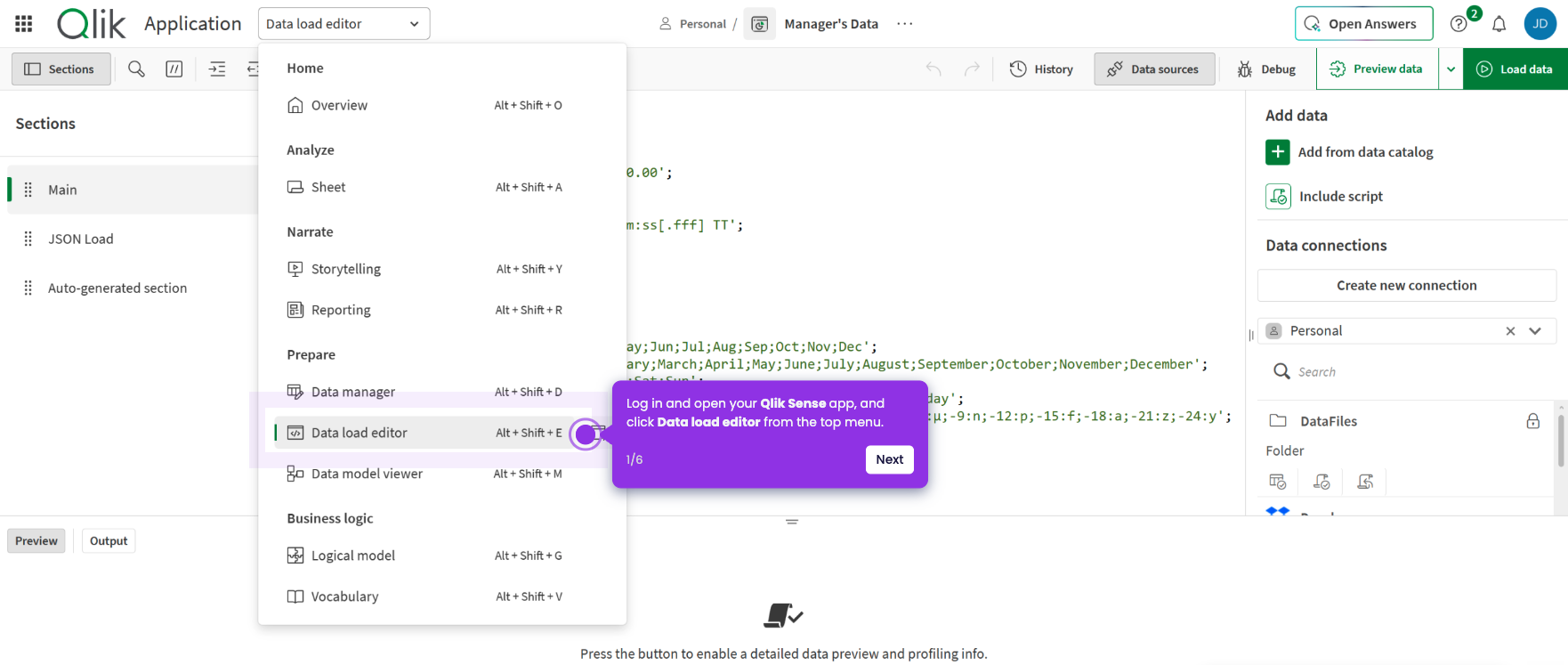Click the right panel collapse handle
The height and width of the screenshot is (665, 1568).
(1251, 335)
